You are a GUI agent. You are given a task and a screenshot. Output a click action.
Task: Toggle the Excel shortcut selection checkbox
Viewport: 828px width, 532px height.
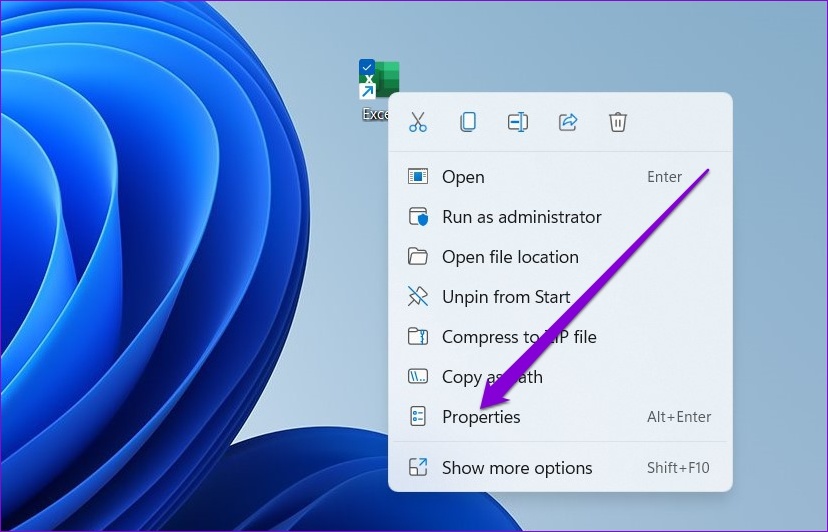[x=367, y=67]
